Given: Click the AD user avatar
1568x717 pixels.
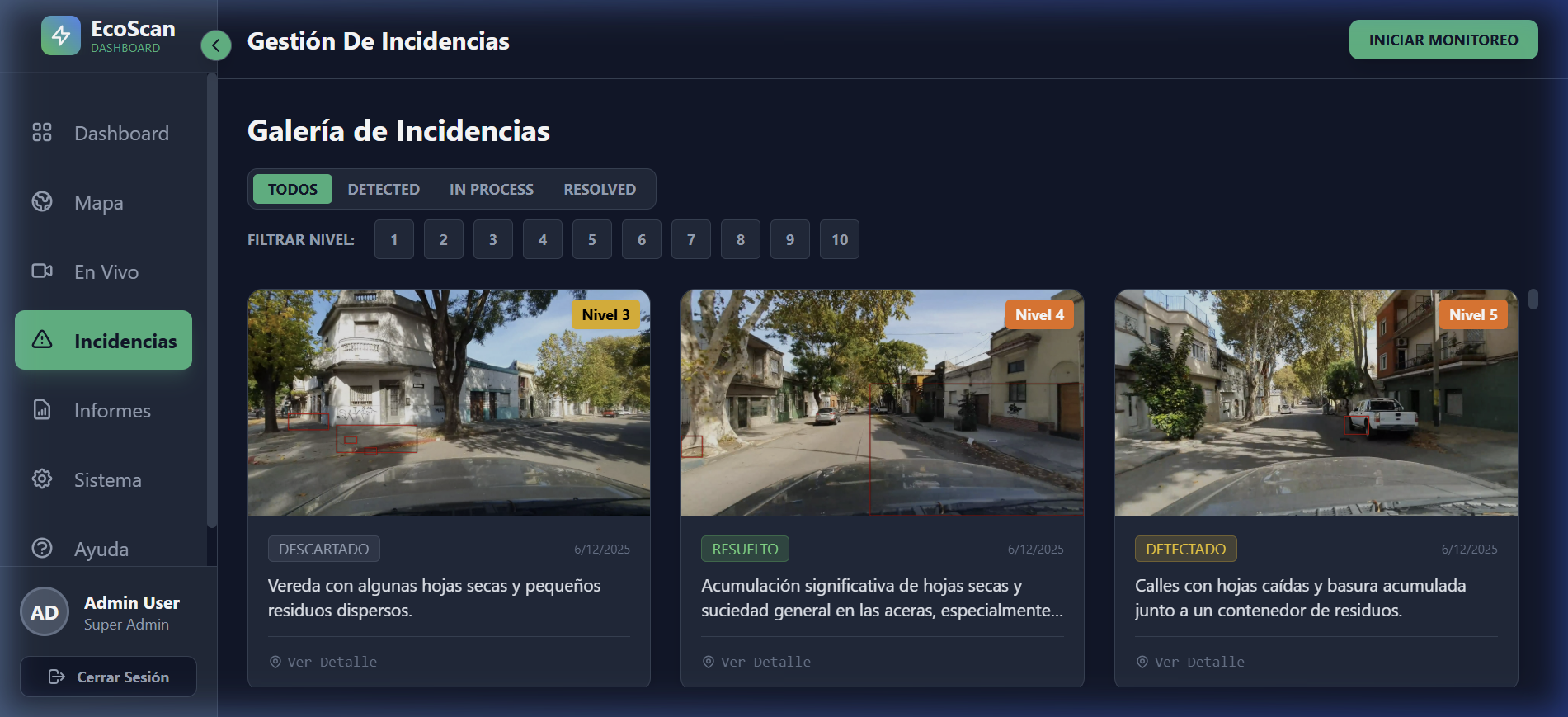Looking at the screenshot, I should pos(45,612).
